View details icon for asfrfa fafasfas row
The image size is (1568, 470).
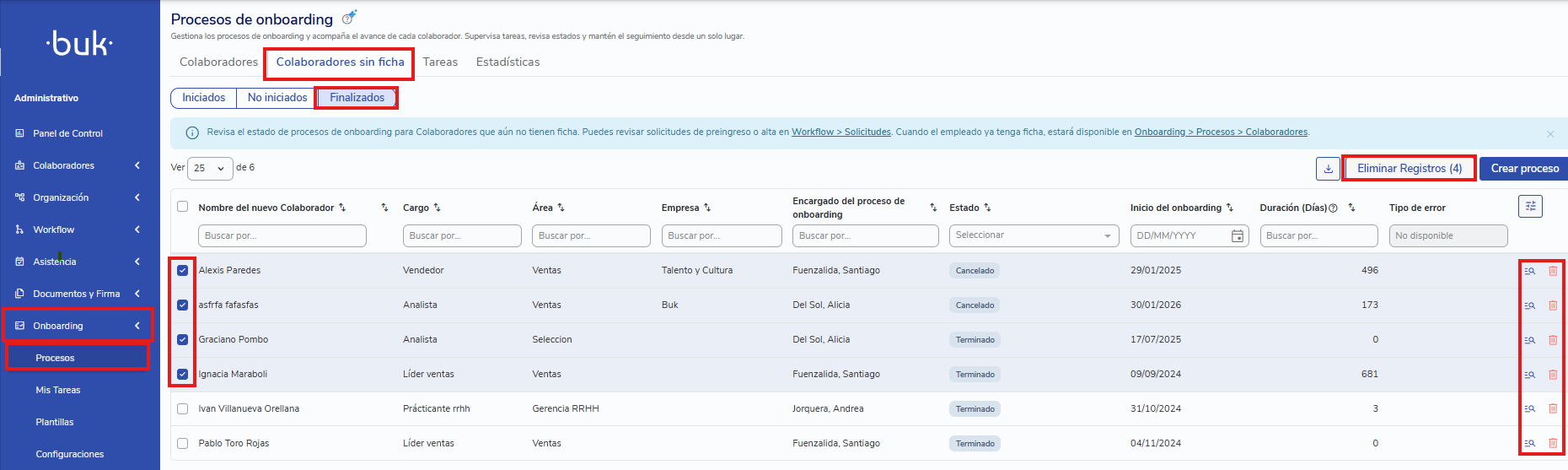(x=1530, y=305)
